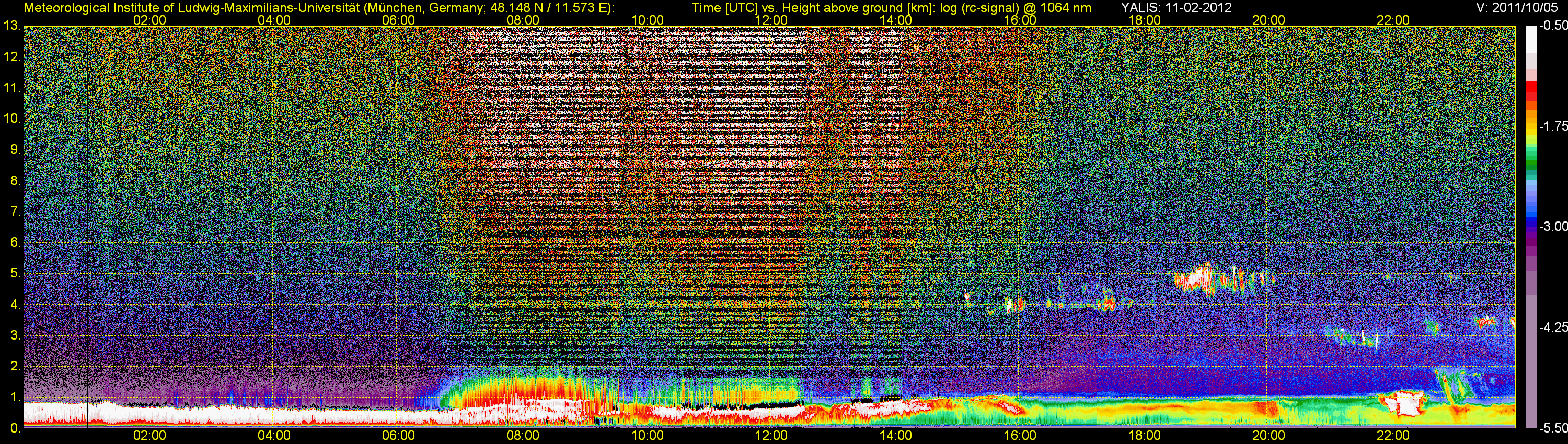1568x444 pixels.
Task: Click the 2. height axis label
Action: pyautogui.click(x=15, y=366)
